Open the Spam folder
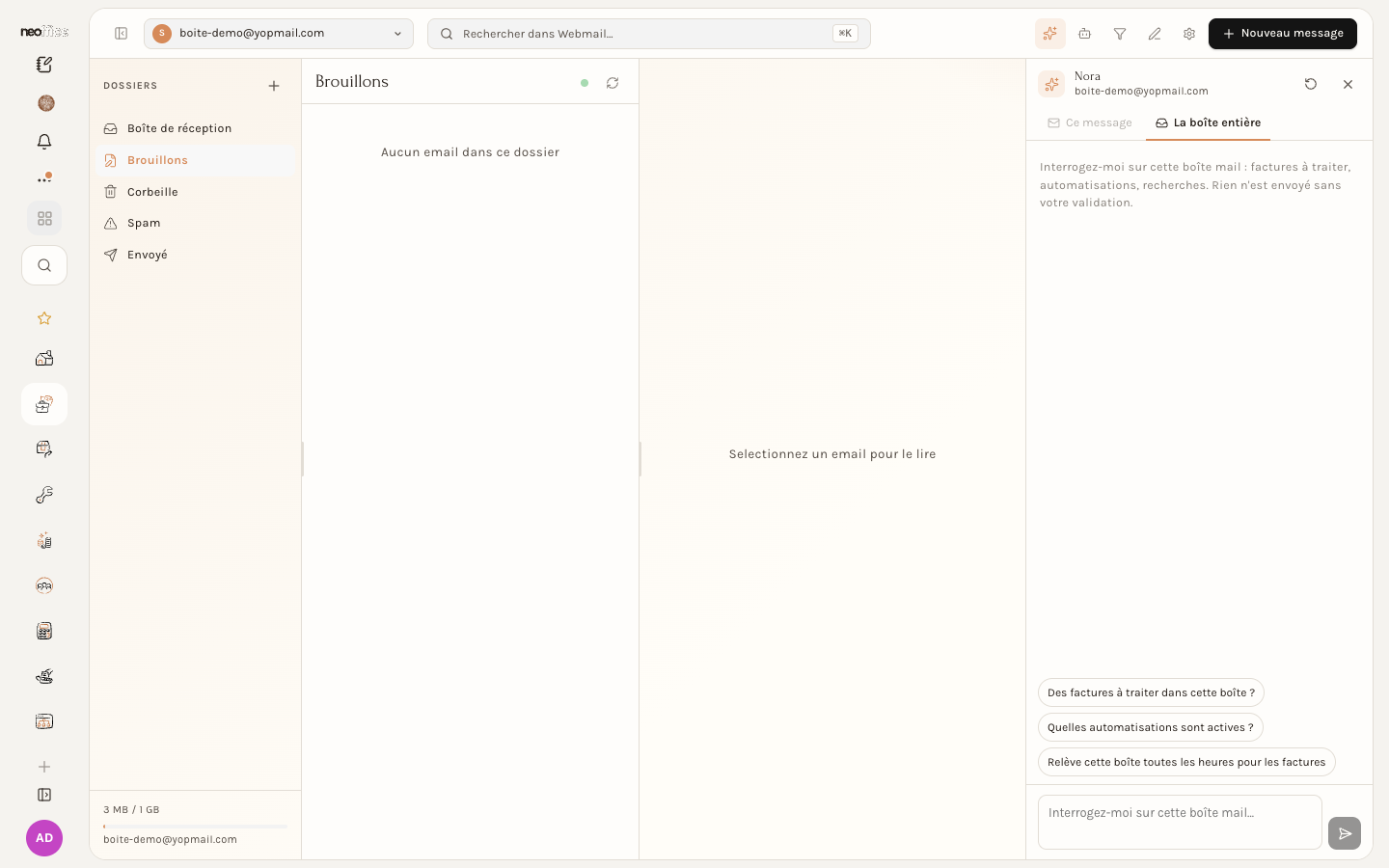The height and width of the screenshot is (868, 1389). [196, 223]
